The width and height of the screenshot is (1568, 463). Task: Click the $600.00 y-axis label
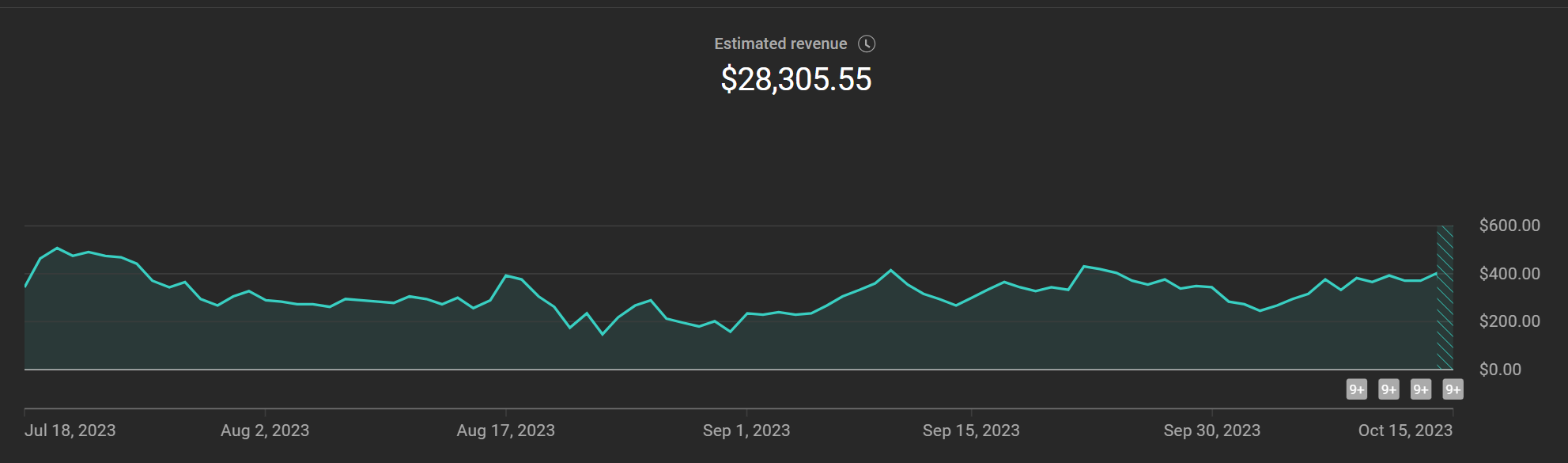click(x=1509, y=226)
